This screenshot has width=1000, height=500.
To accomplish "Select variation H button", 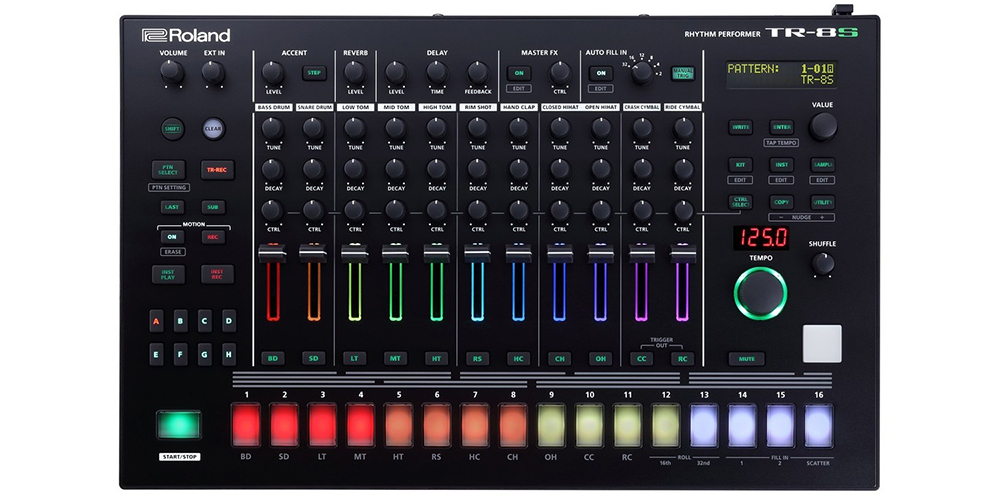I will coord(229,353).
